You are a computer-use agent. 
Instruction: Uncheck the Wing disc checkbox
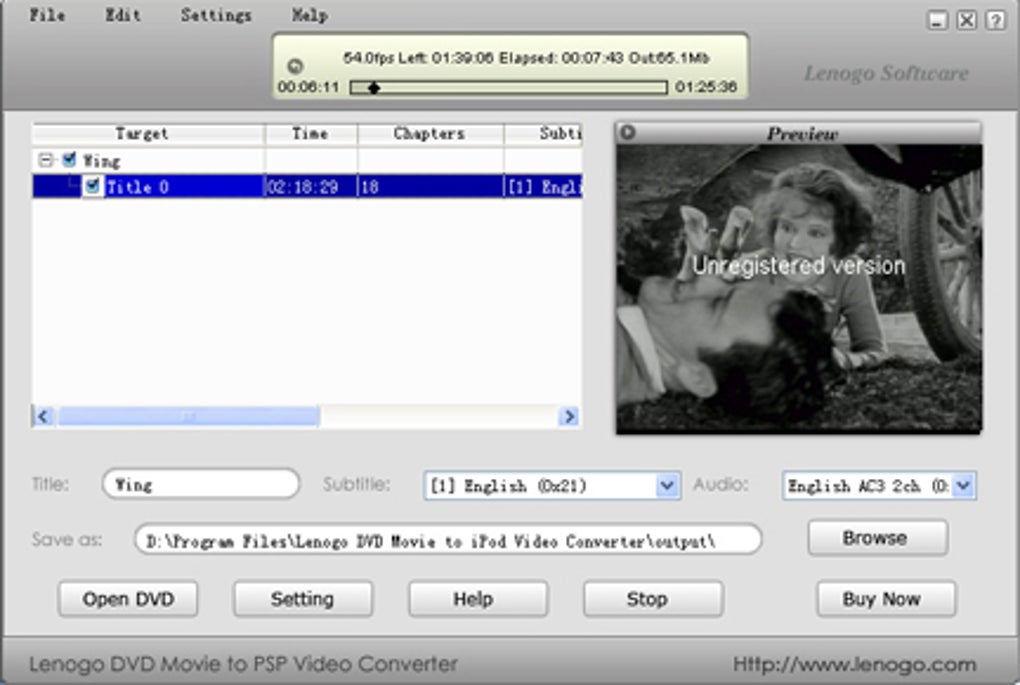click(x=69, y=159)
